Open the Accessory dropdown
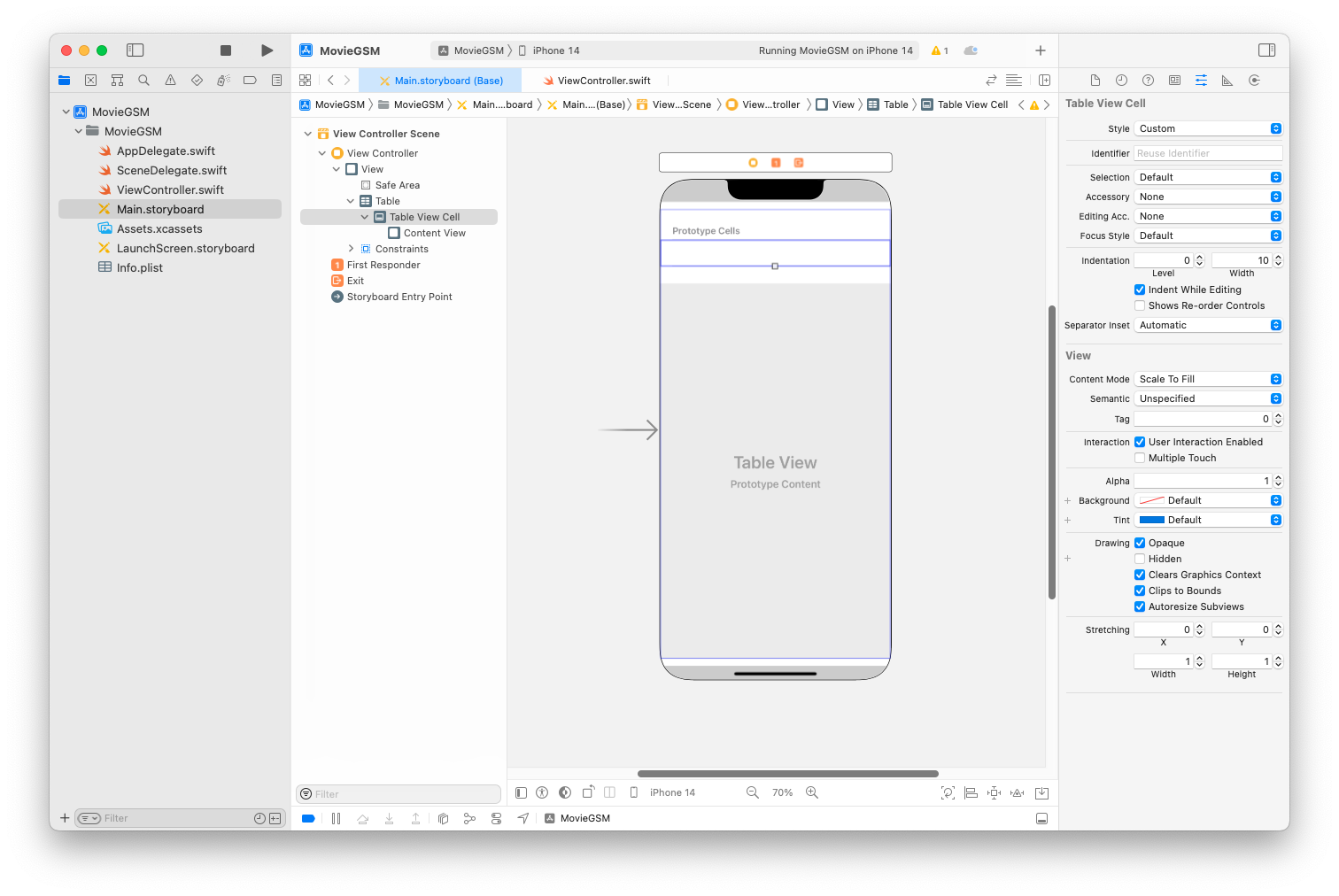 tap(1208, 197)
